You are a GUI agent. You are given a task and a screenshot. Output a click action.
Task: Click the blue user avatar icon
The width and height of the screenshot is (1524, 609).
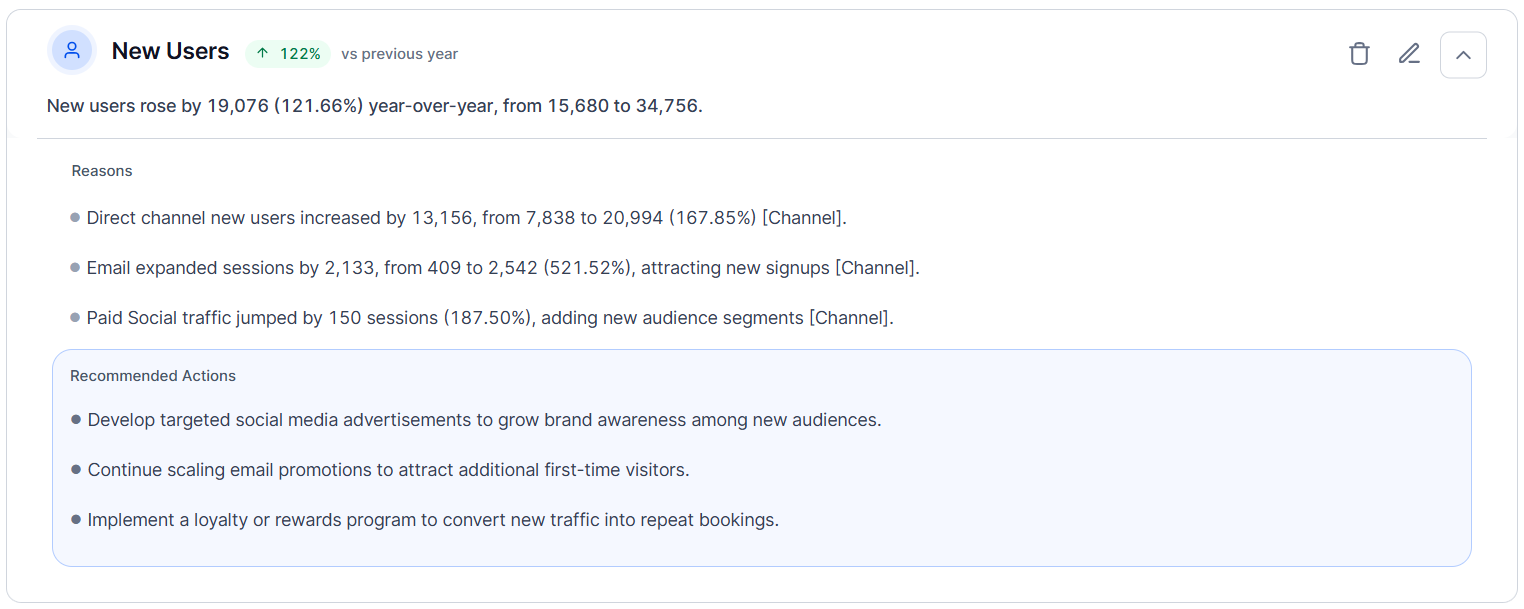tap(71, 51)
